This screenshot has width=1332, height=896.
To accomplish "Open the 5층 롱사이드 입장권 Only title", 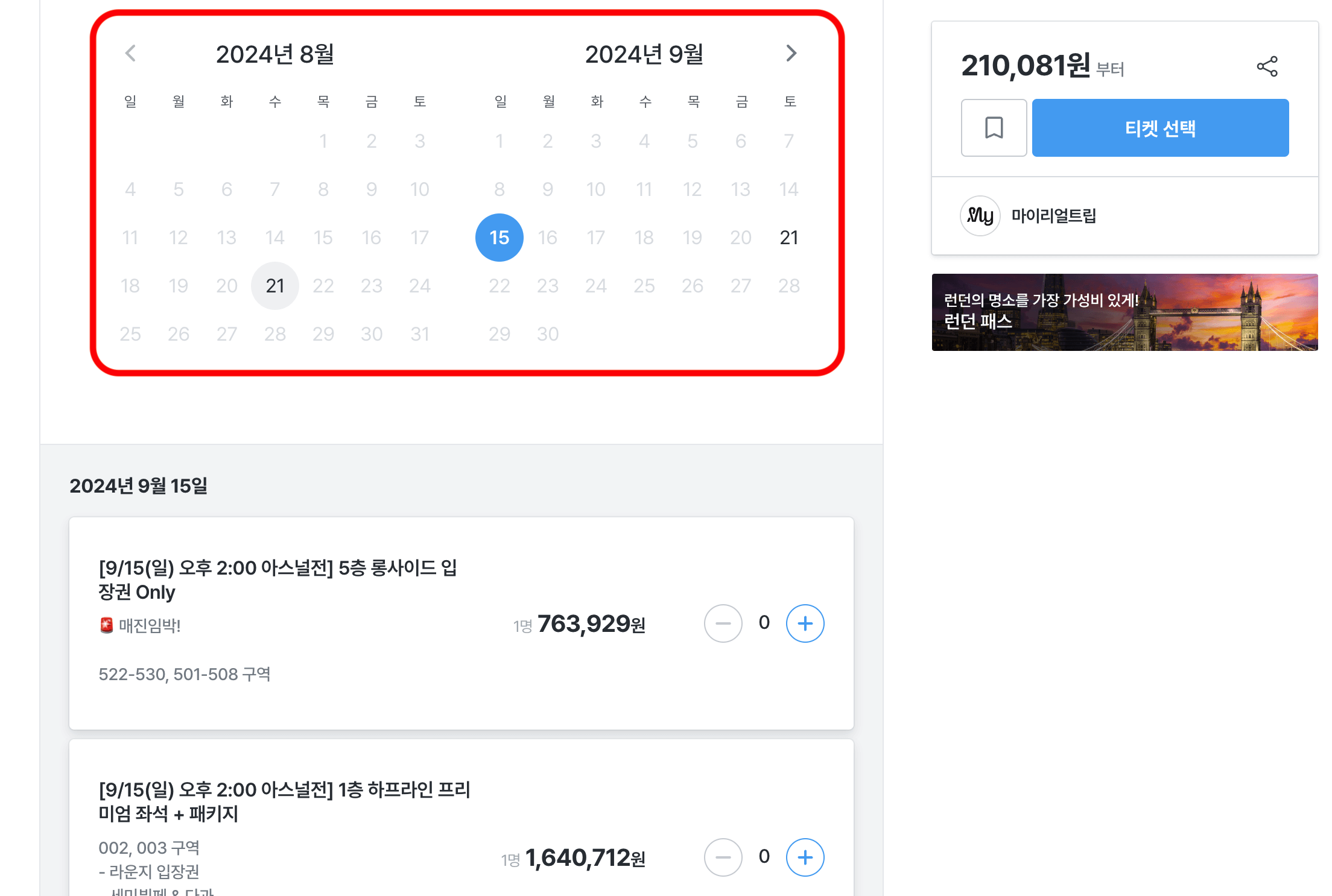I will click(x=277, y=579).
